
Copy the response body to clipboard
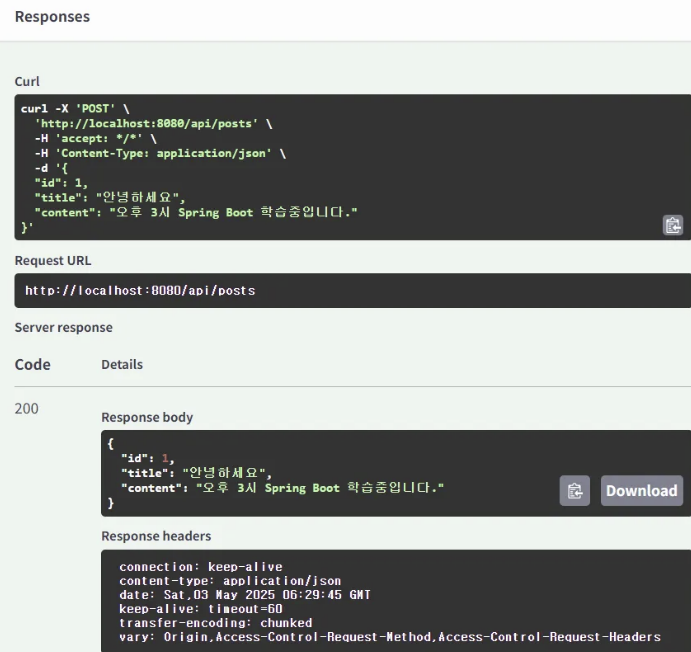coord(575,490)
